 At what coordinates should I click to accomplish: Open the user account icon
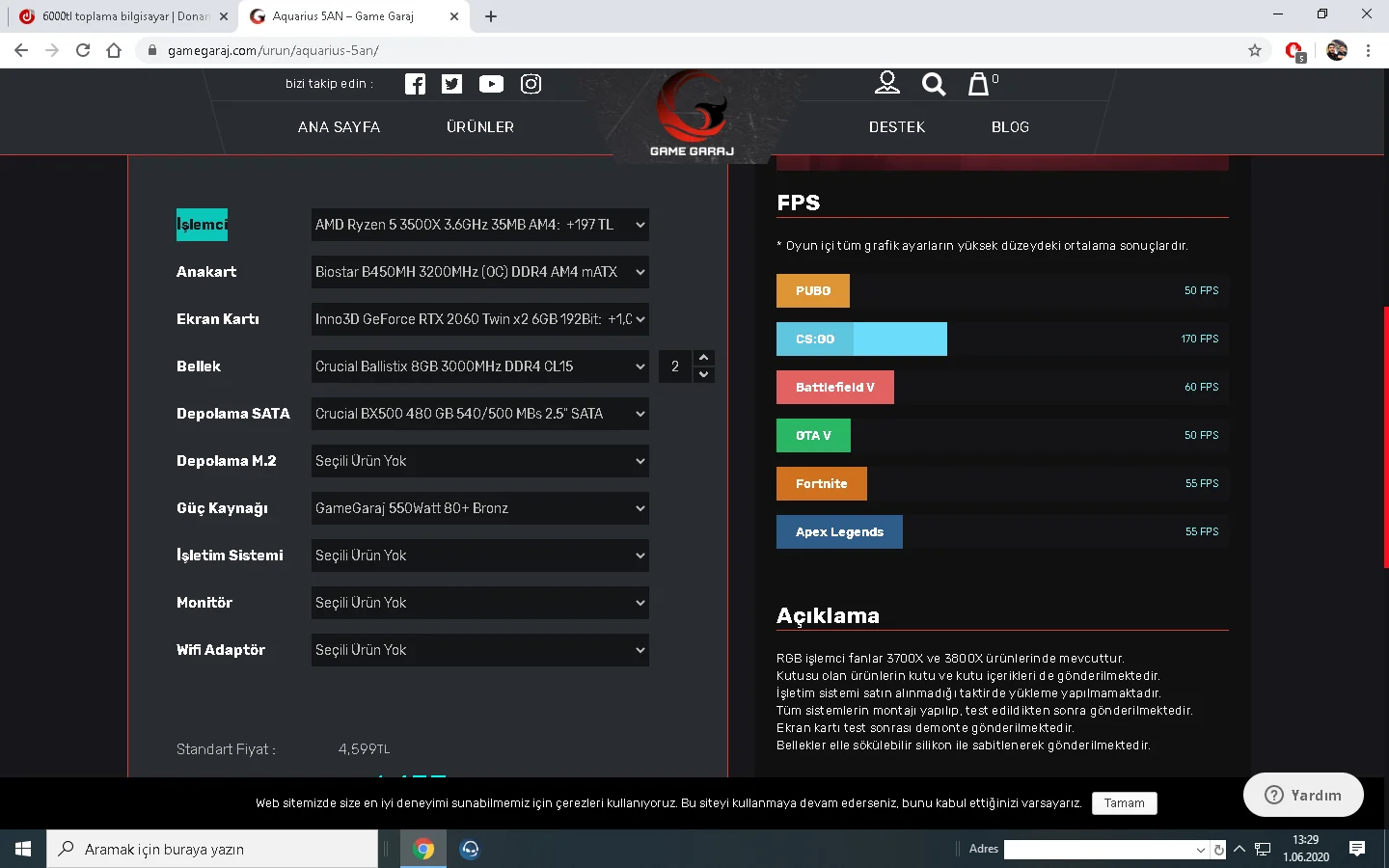(887, 84)
